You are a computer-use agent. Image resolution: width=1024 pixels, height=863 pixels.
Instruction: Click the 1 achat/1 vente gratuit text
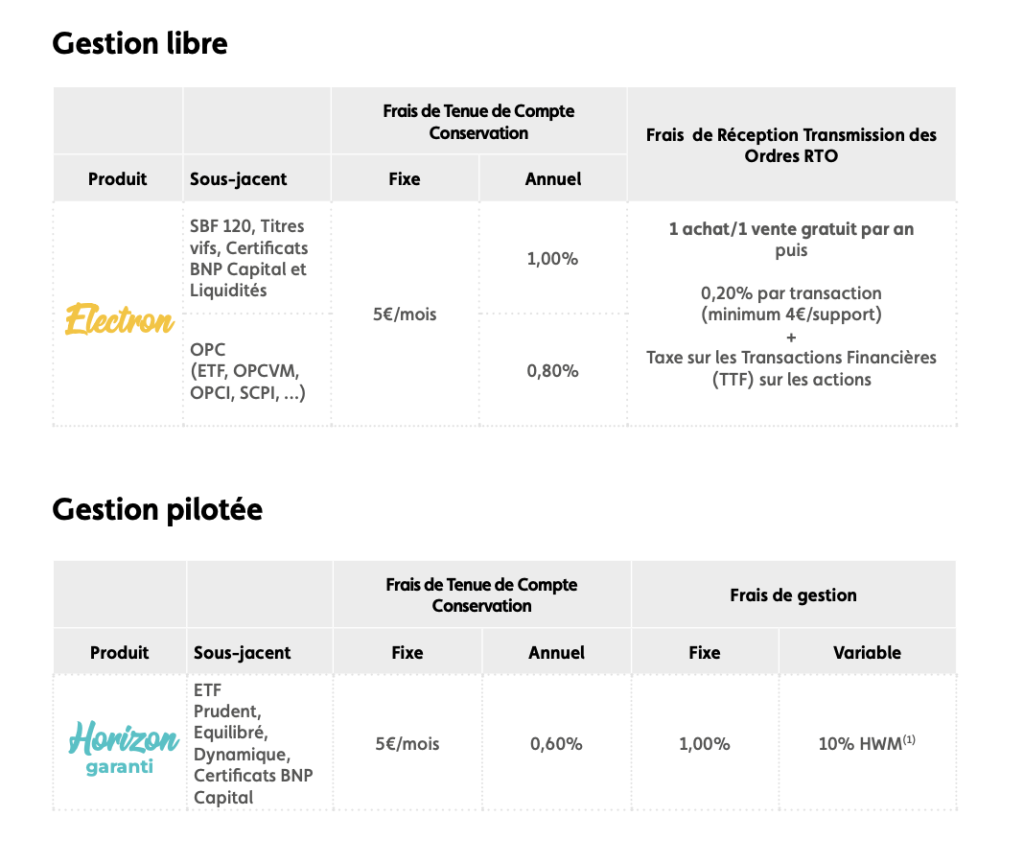pyautogui.click(x=791, y=229)
